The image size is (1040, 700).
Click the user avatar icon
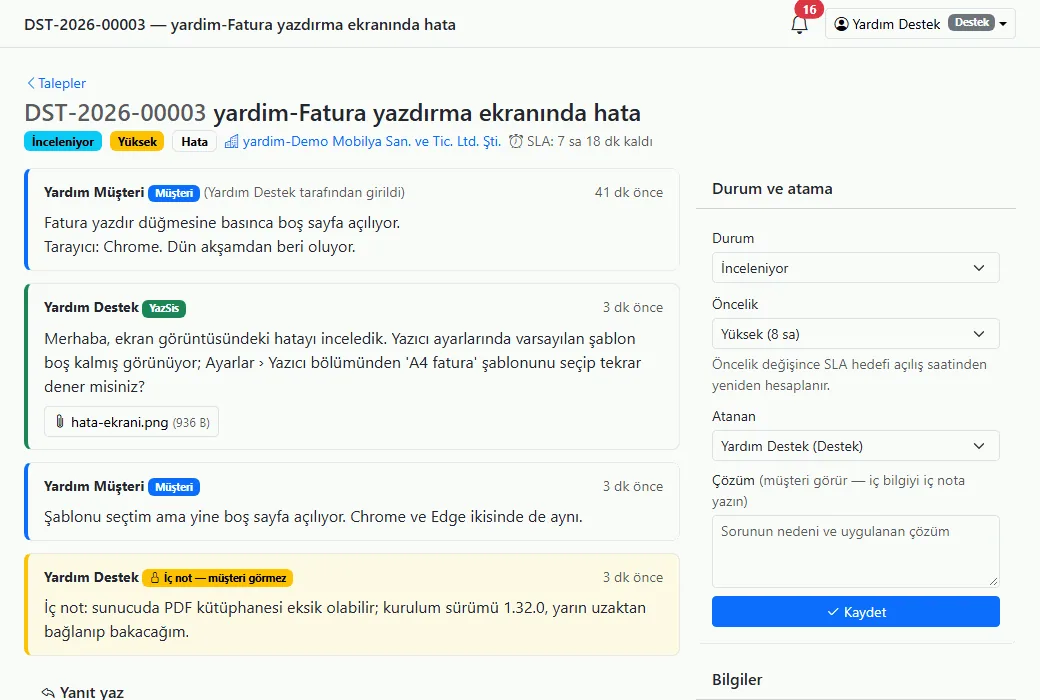click(841, 24)
